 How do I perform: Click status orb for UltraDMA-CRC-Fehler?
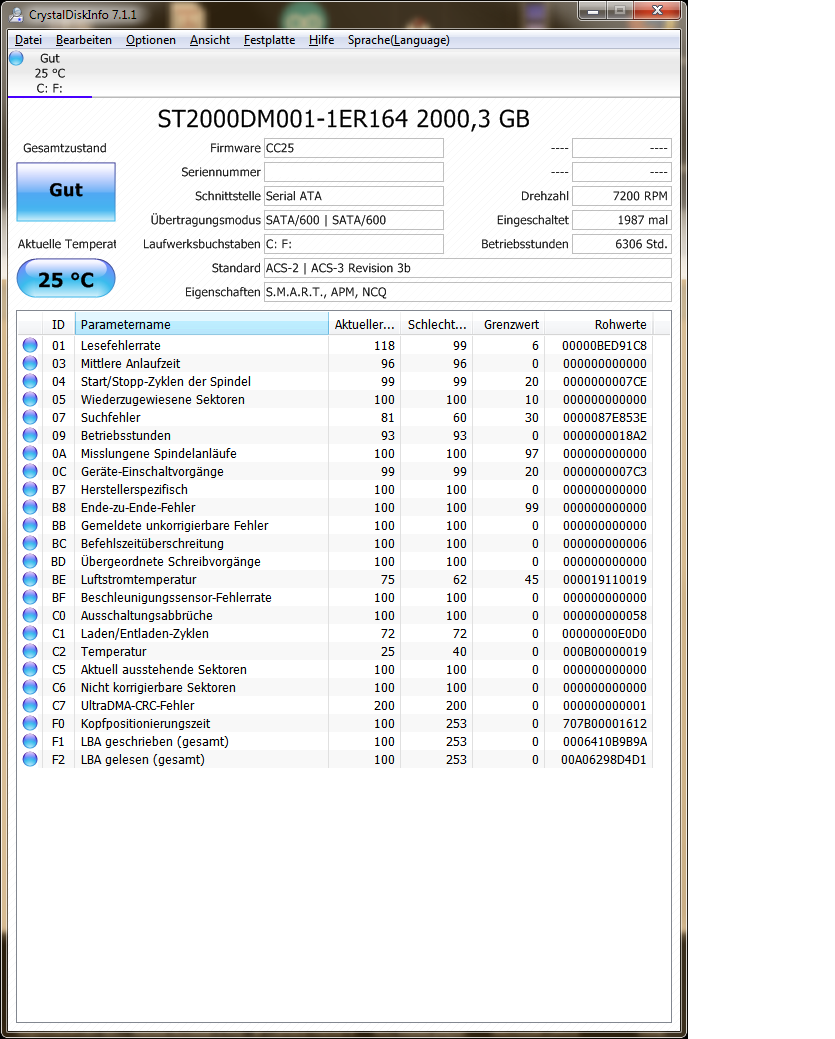[x=30, y=705]
